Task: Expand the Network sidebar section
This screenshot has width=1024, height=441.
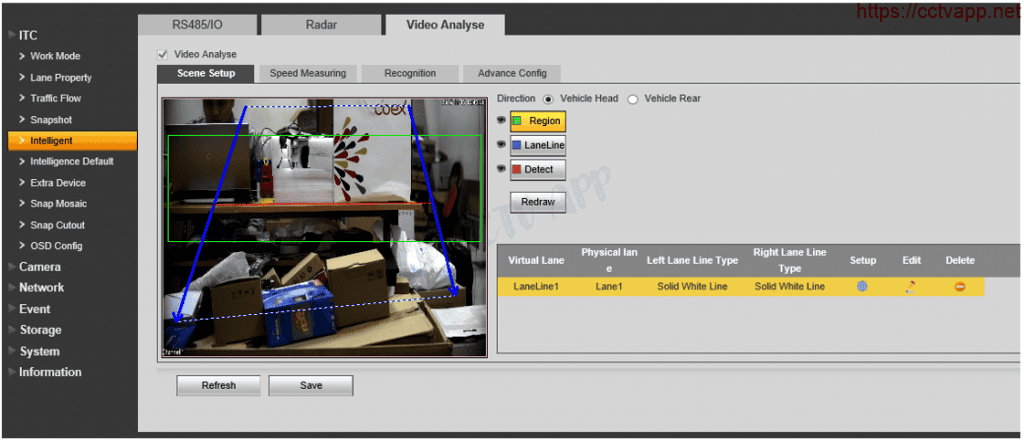Action: 41,288
